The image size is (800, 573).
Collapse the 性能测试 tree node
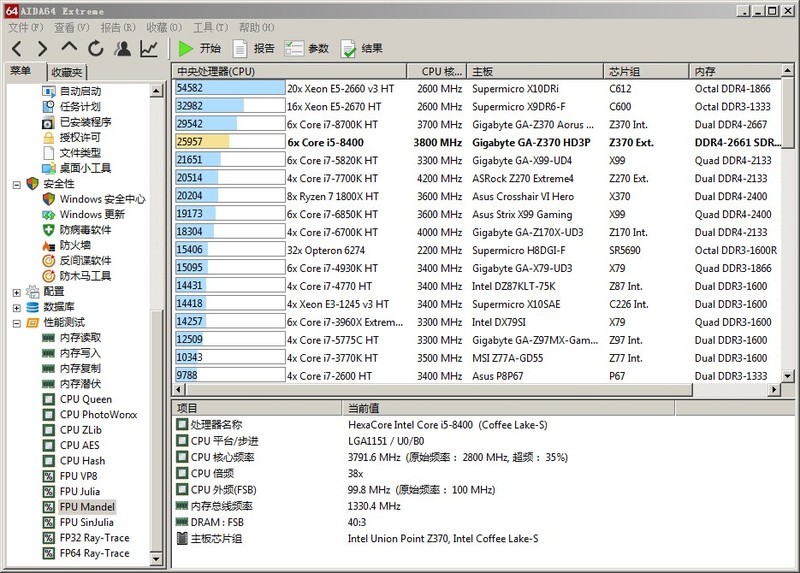click(16, 323)
